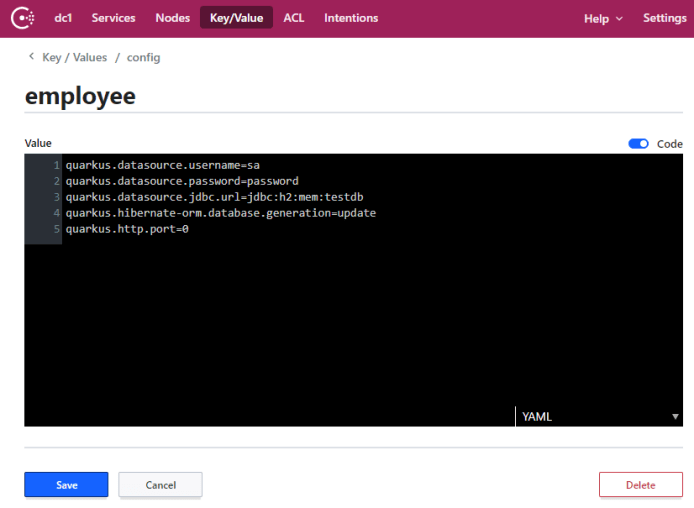694x508 pixels.
Task: Click the quarkus.datasource.username=sa line
Action: tap(163, 165)
